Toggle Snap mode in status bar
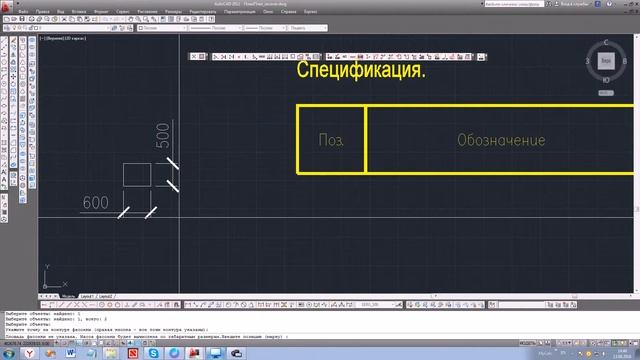The image size is (640, 360). (x=65, y=343)
